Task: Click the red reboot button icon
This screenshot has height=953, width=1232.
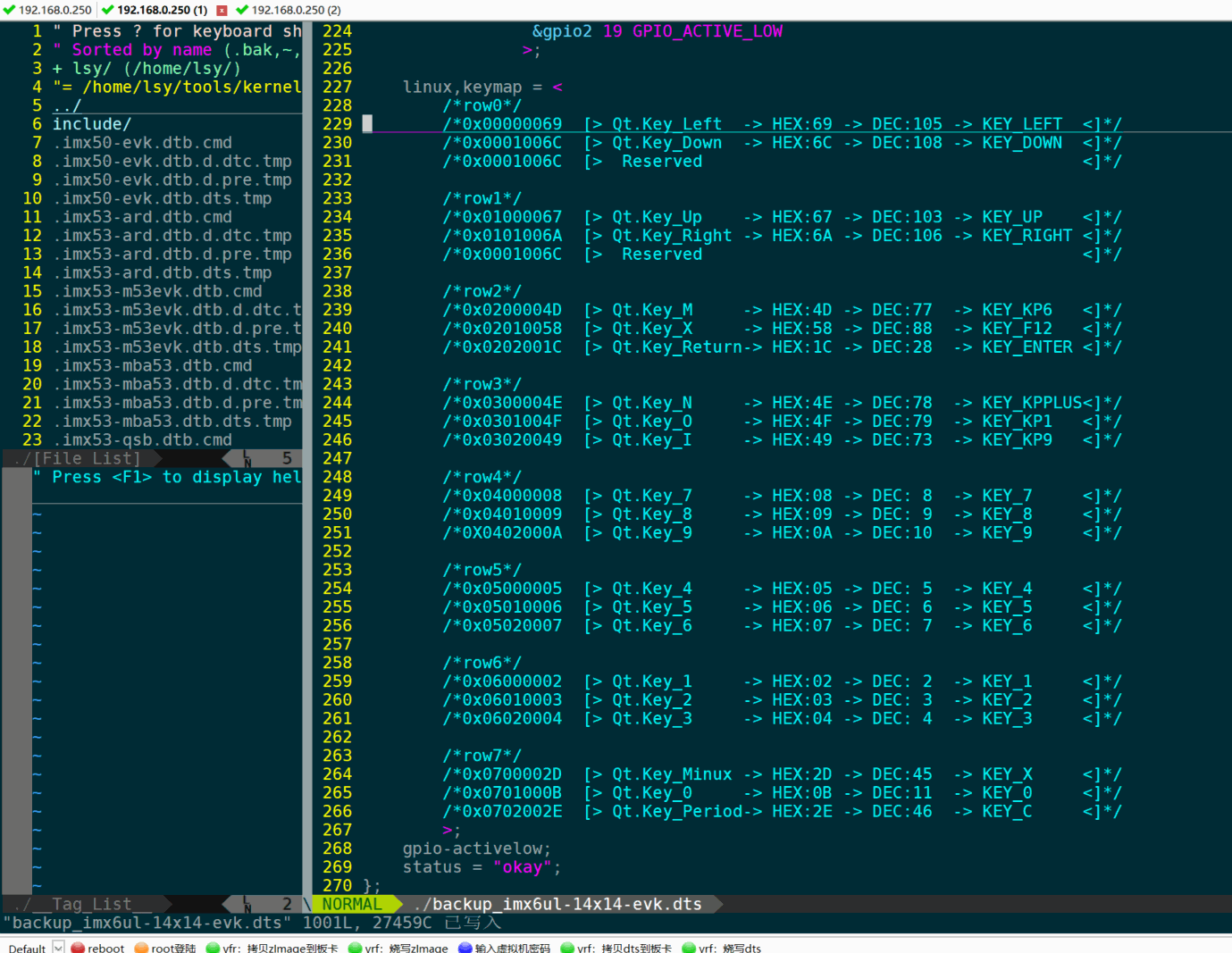Action: (x=78, y=948)
